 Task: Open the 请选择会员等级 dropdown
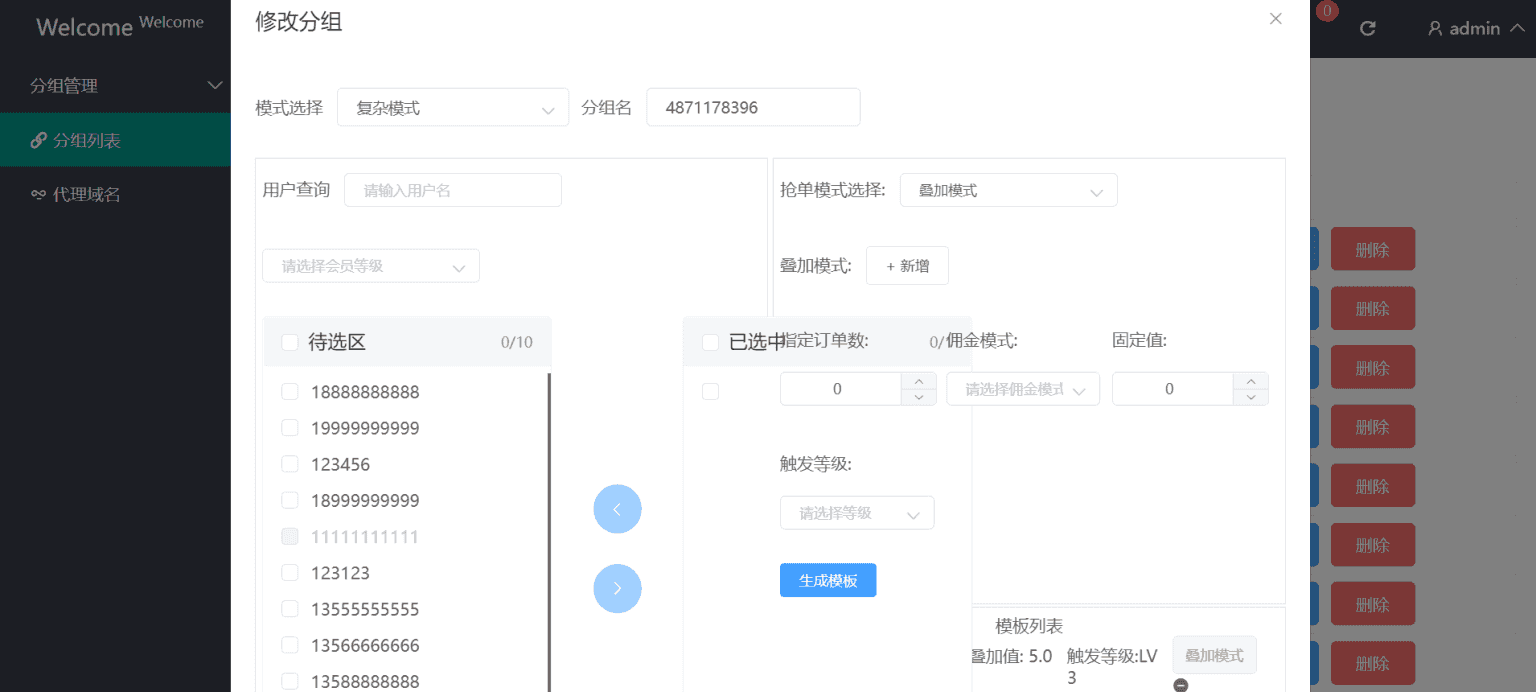[371, 266]
